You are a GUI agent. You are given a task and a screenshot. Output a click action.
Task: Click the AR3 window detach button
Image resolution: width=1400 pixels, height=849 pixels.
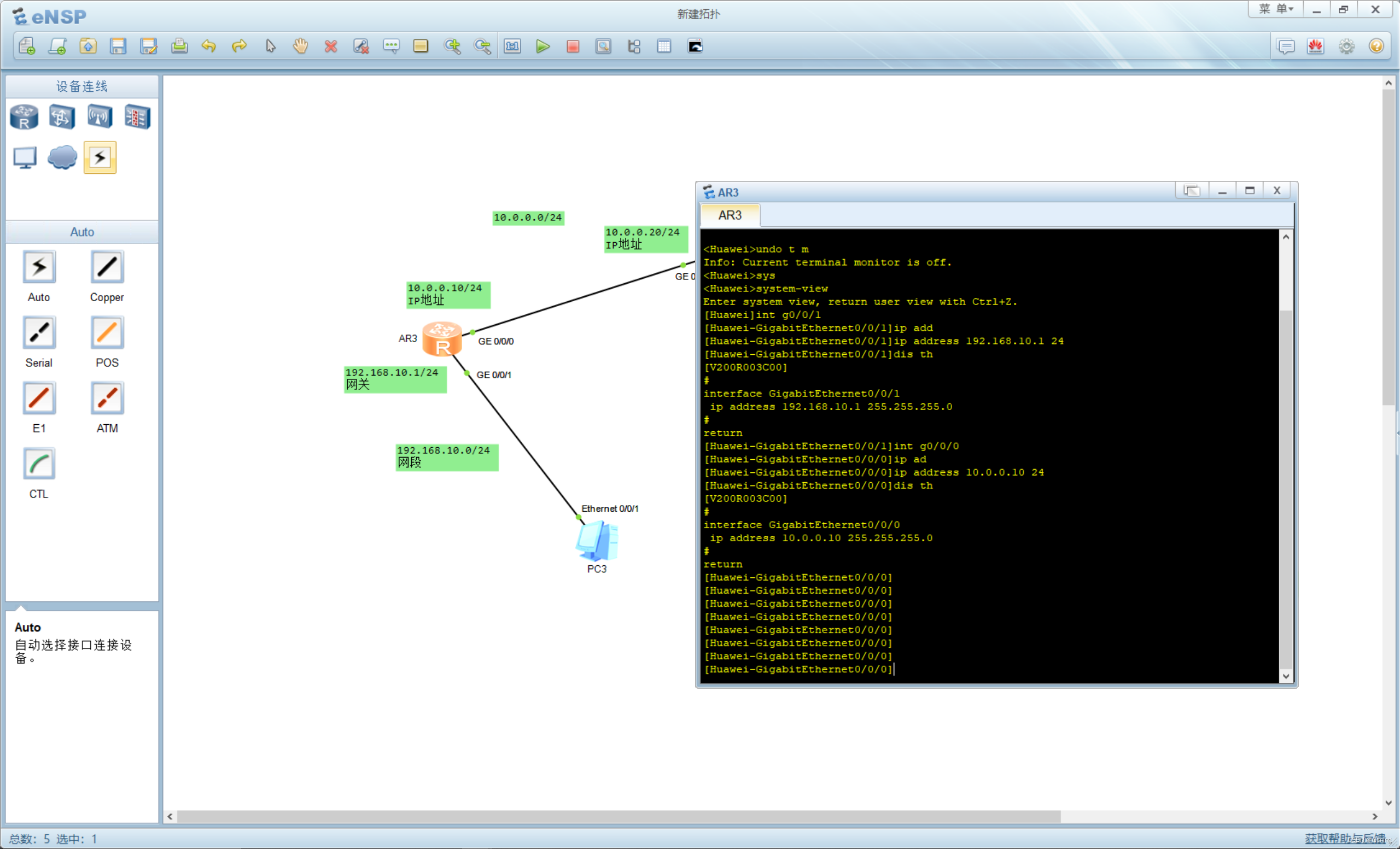click(1192, 191)
